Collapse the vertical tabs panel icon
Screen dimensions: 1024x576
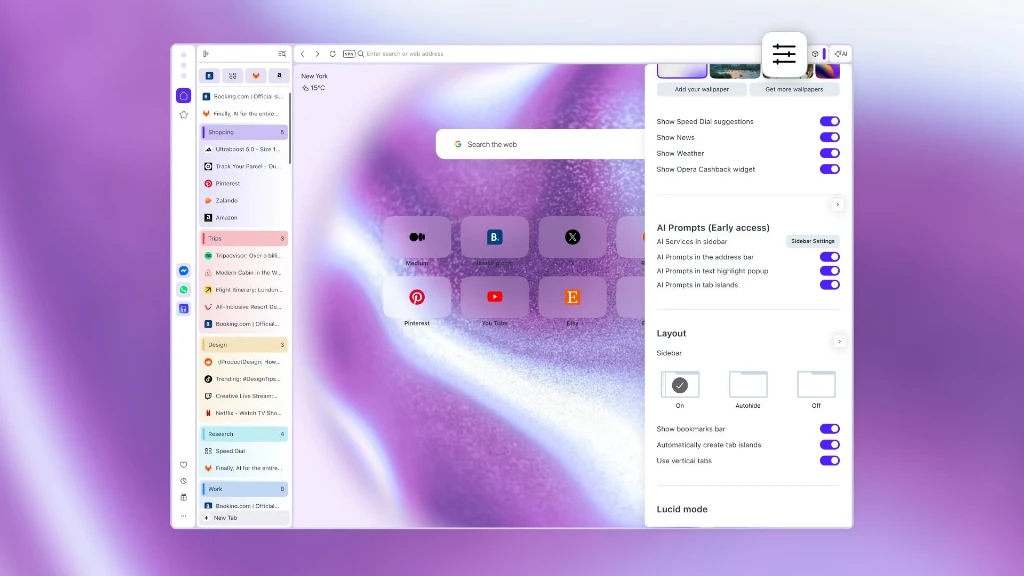[206, 54]
